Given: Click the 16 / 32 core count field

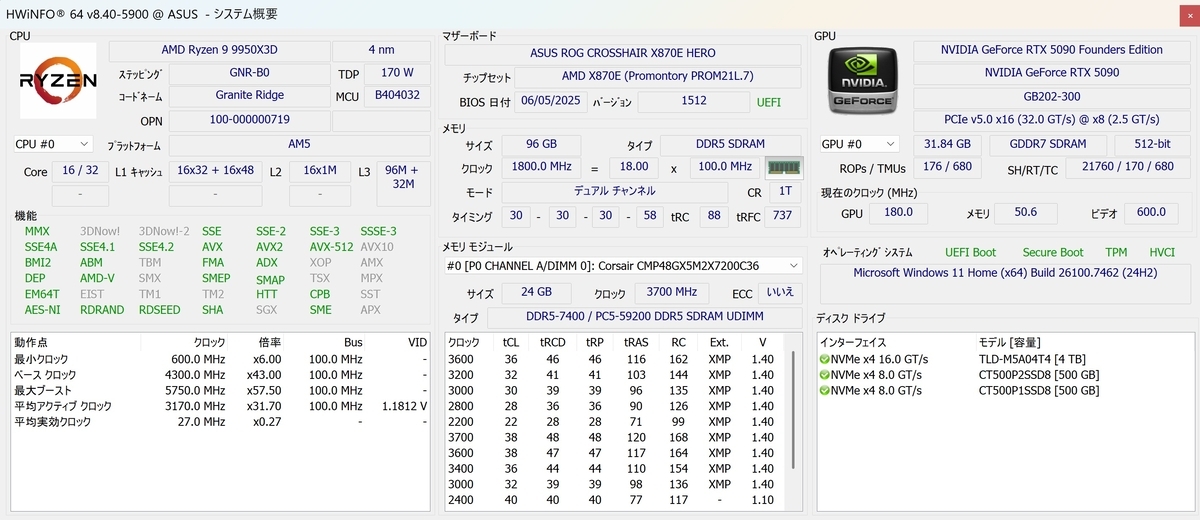Looking at the screenshot, I should pyautogui.click(x=80, y=171).
